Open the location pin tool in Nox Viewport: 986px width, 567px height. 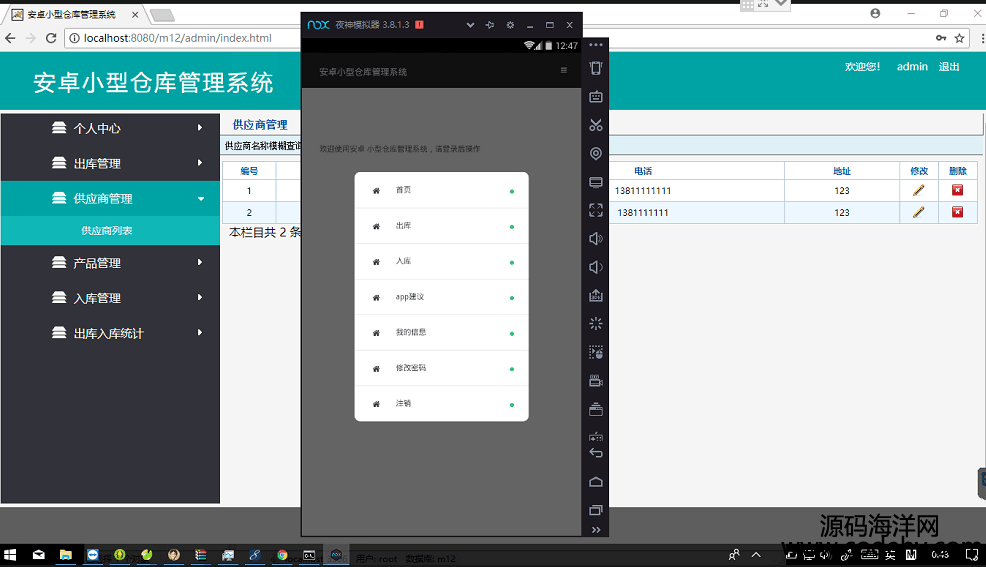595,153
